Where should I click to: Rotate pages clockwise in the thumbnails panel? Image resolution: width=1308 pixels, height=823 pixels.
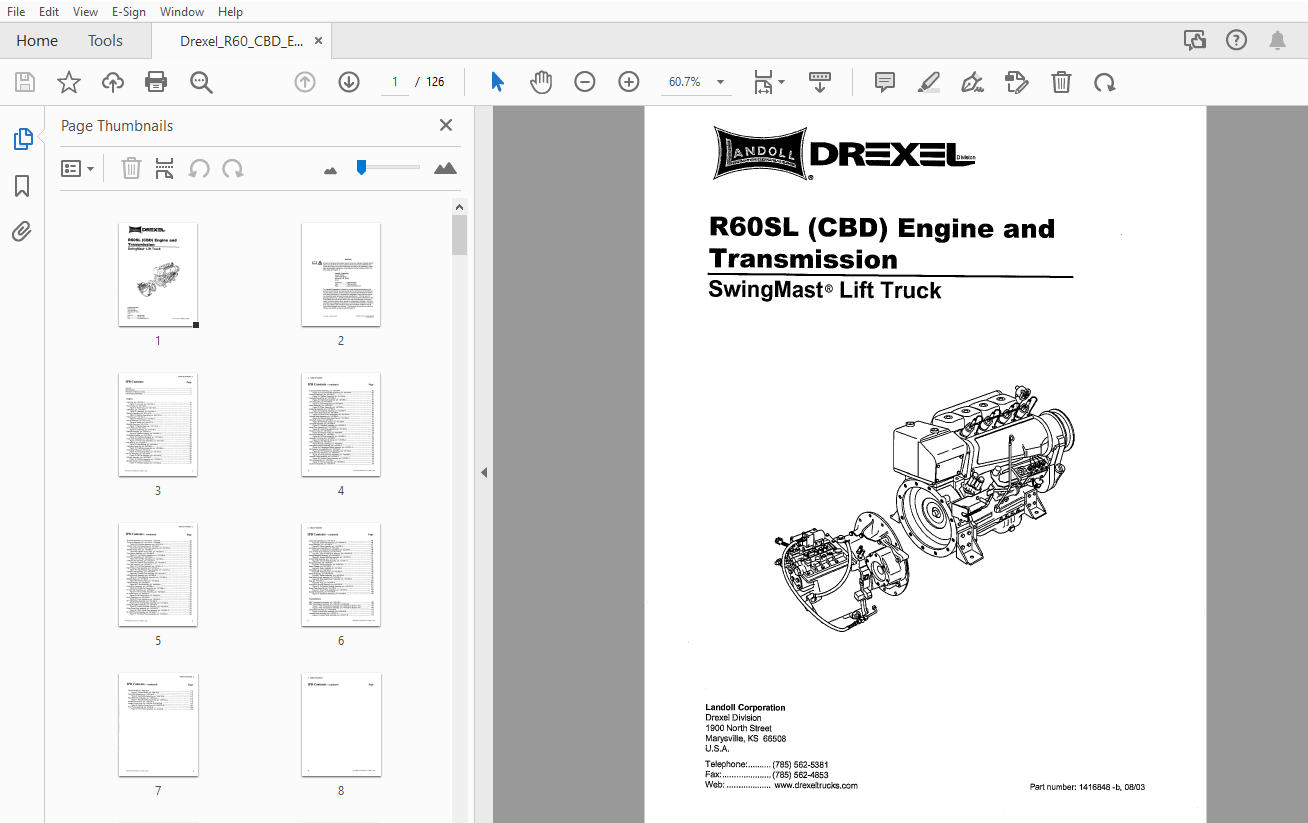pos(233,169)
